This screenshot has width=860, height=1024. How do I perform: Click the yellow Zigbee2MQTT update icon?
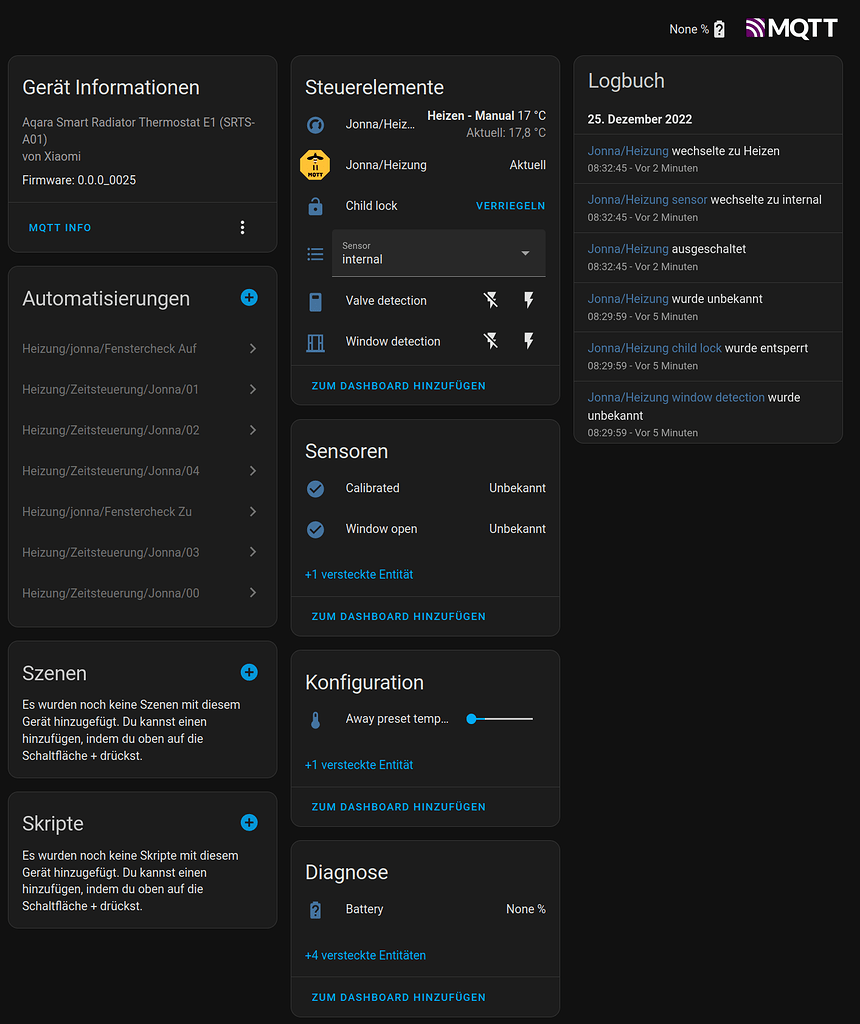click(x=313, y=164)
